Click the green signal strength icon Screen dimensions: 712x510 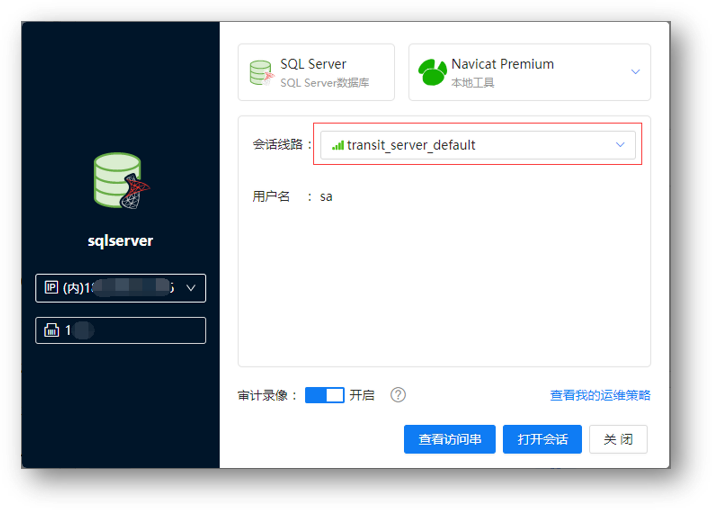coord(338,145)
